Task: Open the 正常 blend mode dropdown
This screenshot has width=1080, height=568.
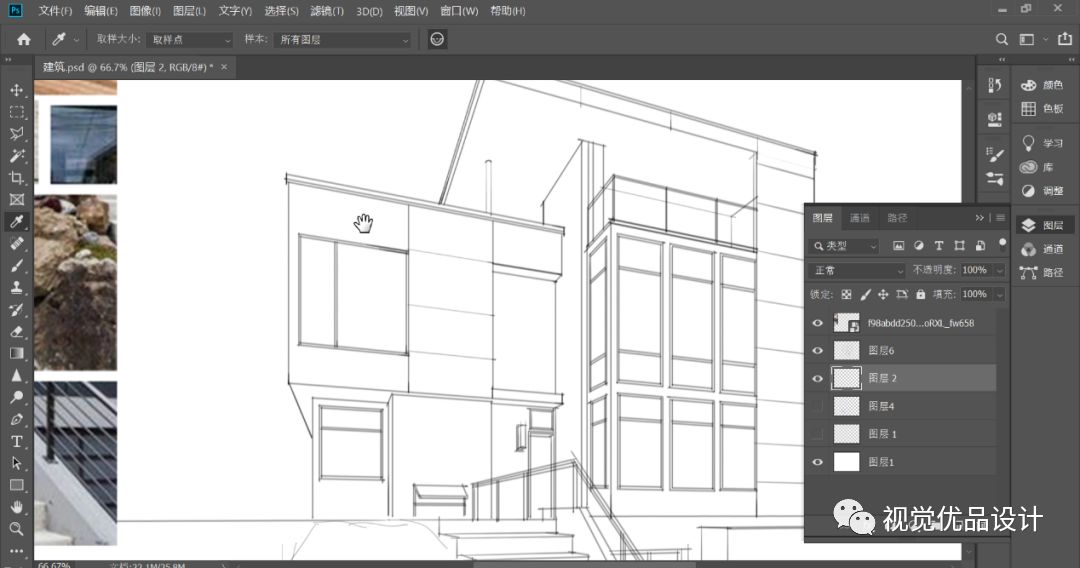Action: coord(858,271)
